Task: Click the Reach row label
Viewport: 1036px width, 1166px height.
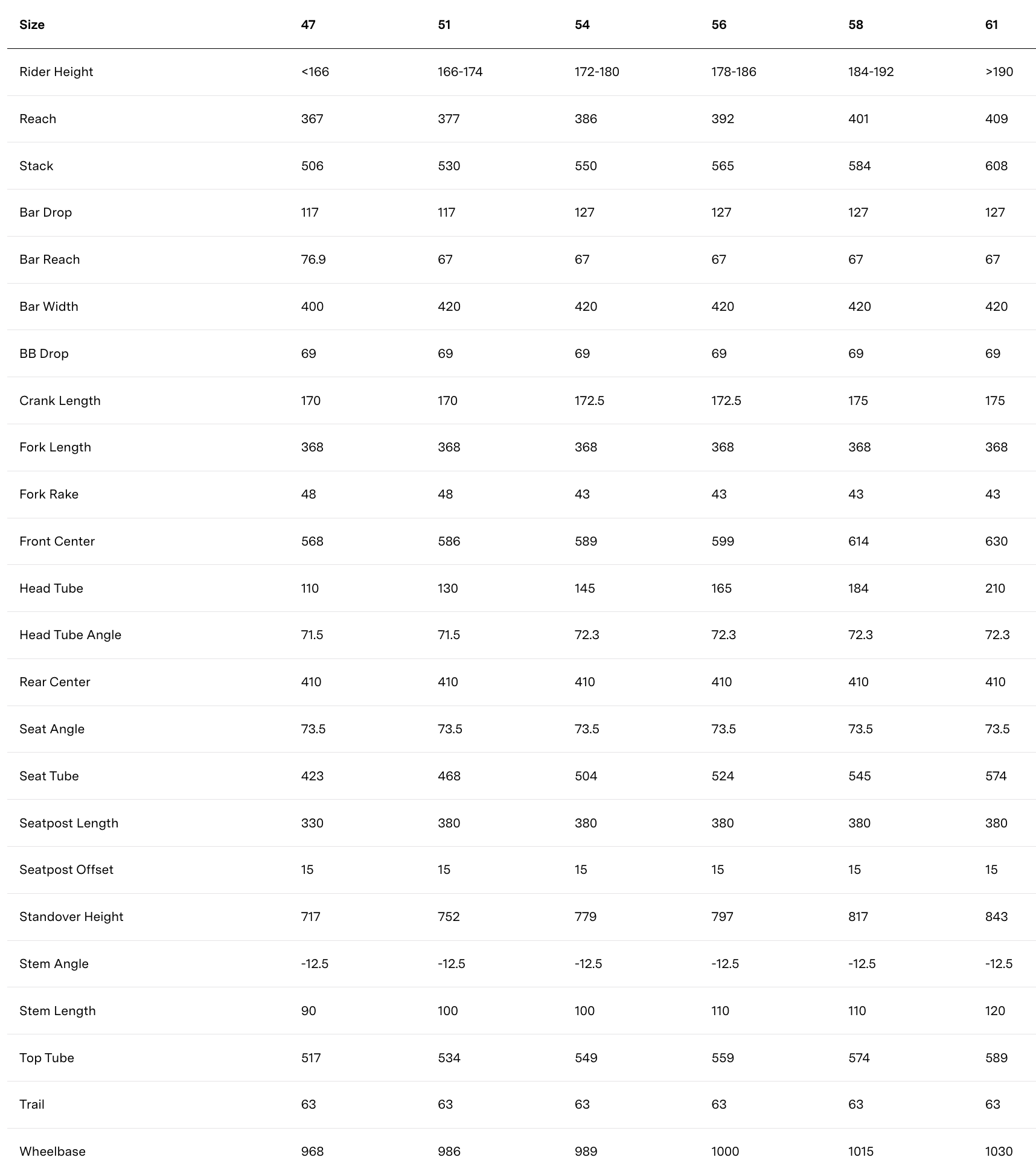Action: coord(37,119)
